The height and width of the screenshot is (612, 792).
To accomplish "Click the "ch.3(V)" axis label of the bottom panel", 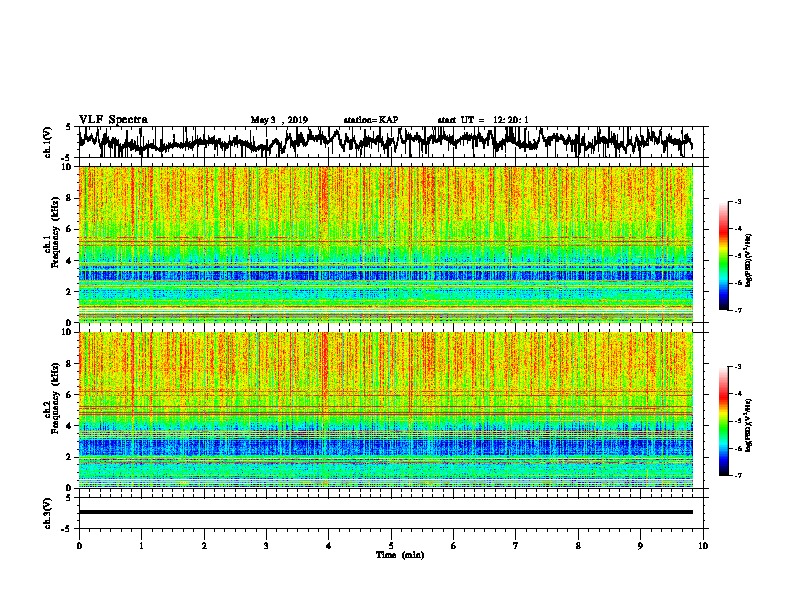I will (47, 513).
